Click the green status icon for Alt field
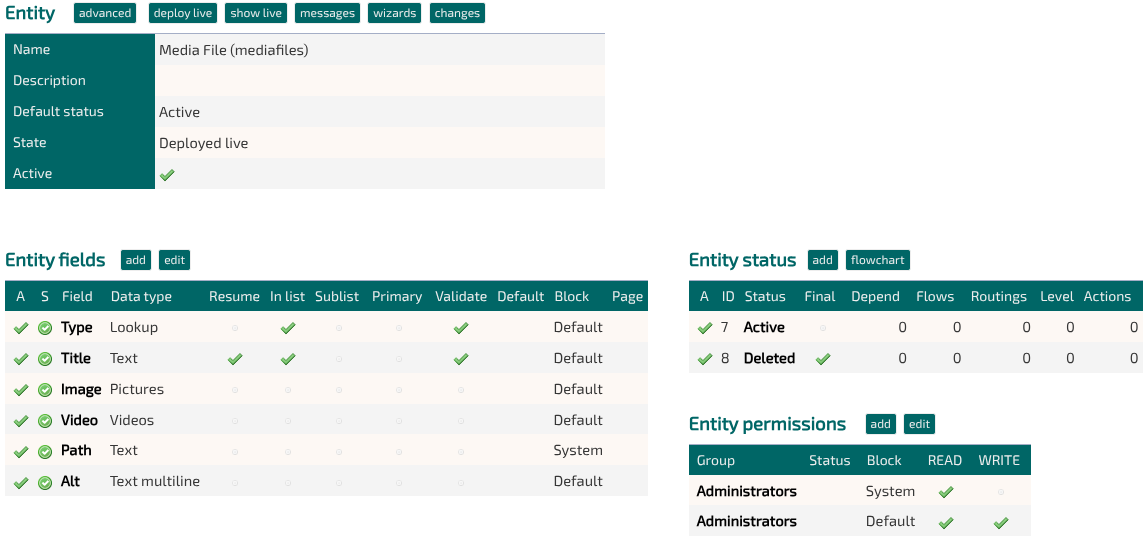 coord(45,483)
